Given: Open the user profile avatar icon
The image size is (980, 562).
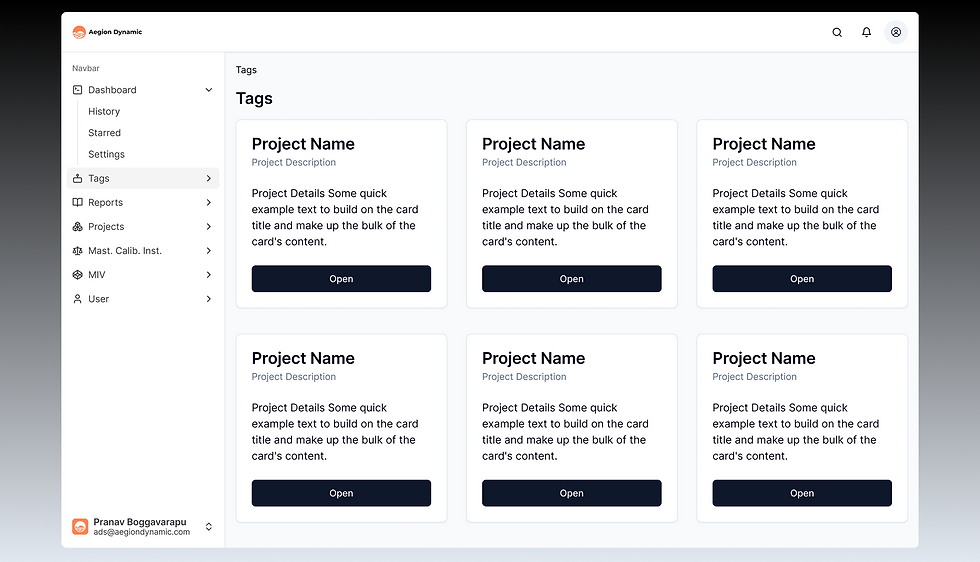Looking at the screenshot, I should point(896,32).
